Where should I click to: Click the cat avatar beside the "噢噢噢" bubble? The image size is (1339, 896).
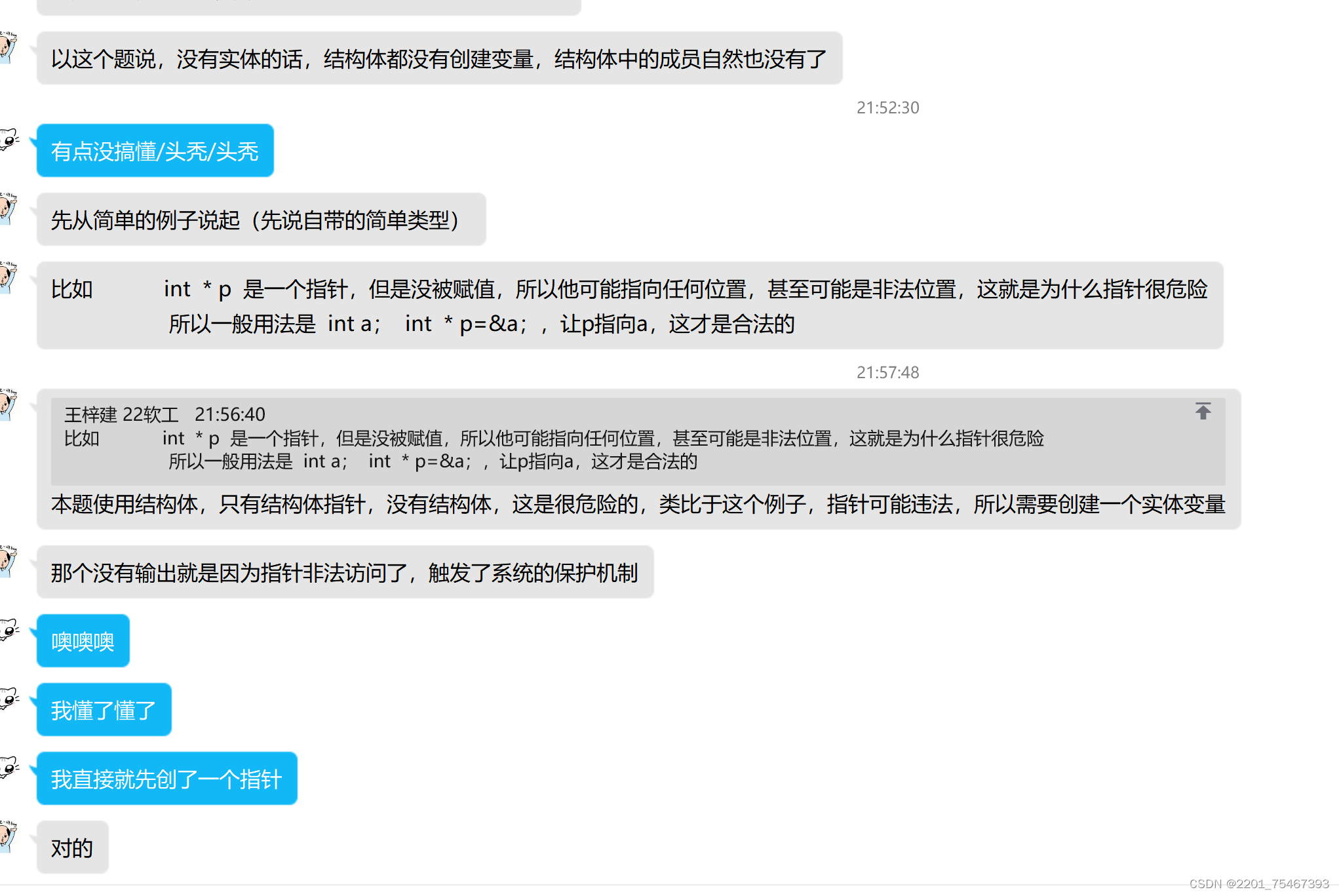tap(7, 629)
